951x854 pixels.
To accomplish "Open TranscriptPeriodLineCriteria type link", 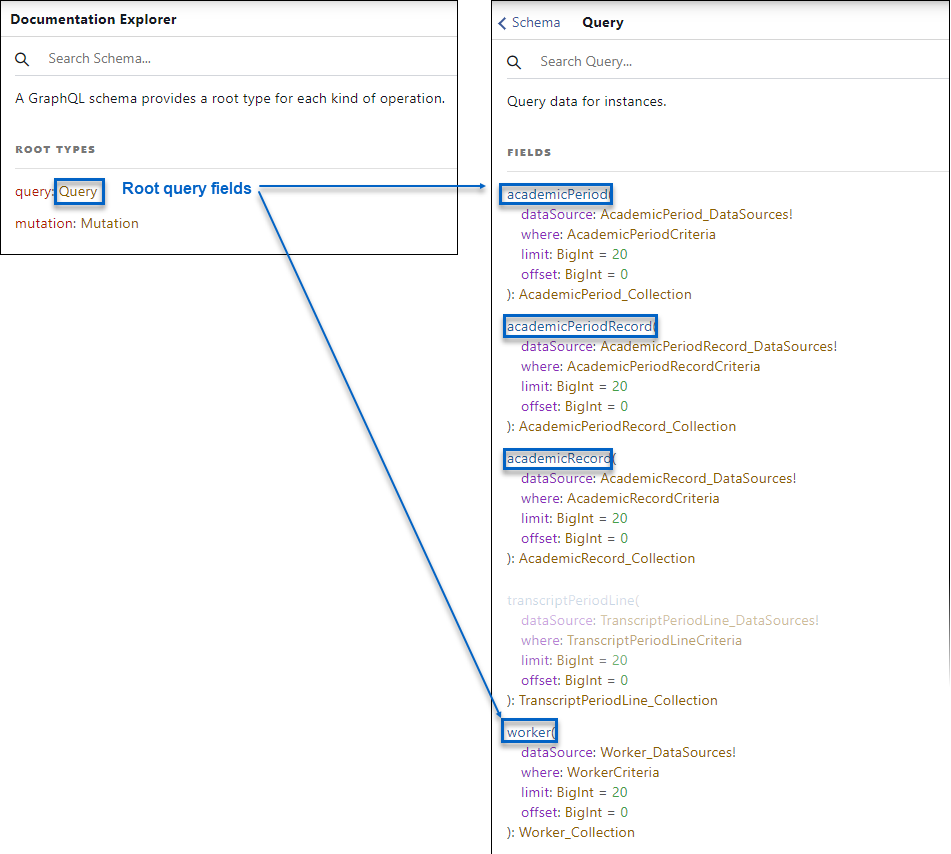I will click(x=654, y=640).
